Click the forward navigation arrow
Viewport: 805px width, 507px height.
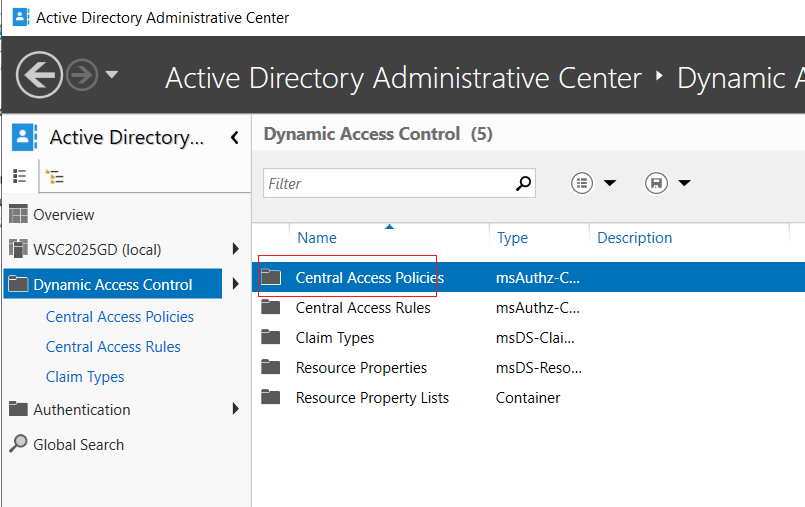click(x=82, y=75)
